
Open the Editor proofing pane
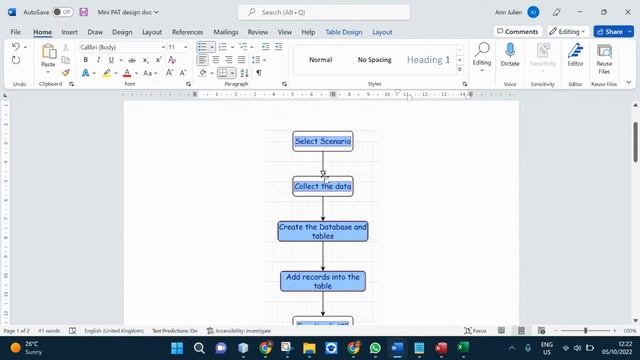pos(575,55)
